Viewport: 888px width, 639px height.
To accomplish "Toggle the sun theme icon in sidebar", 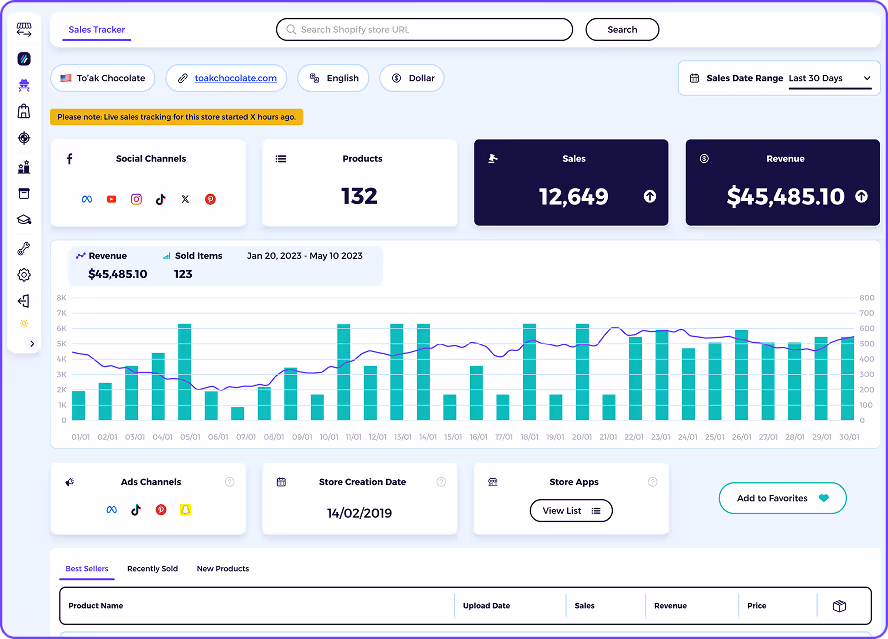I will click(24, 322).
